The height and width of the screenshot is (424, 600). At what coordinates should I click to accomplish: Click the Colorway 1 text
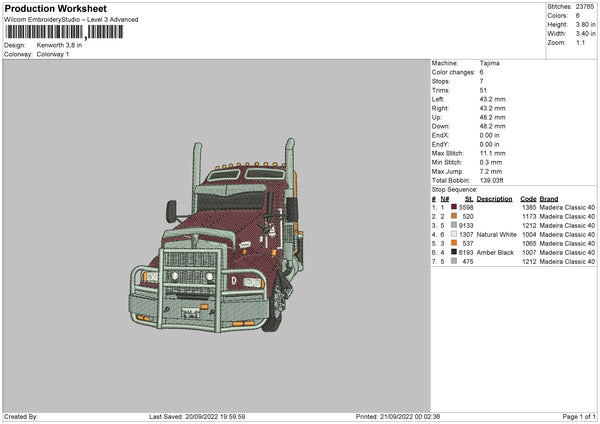point(53,54)
